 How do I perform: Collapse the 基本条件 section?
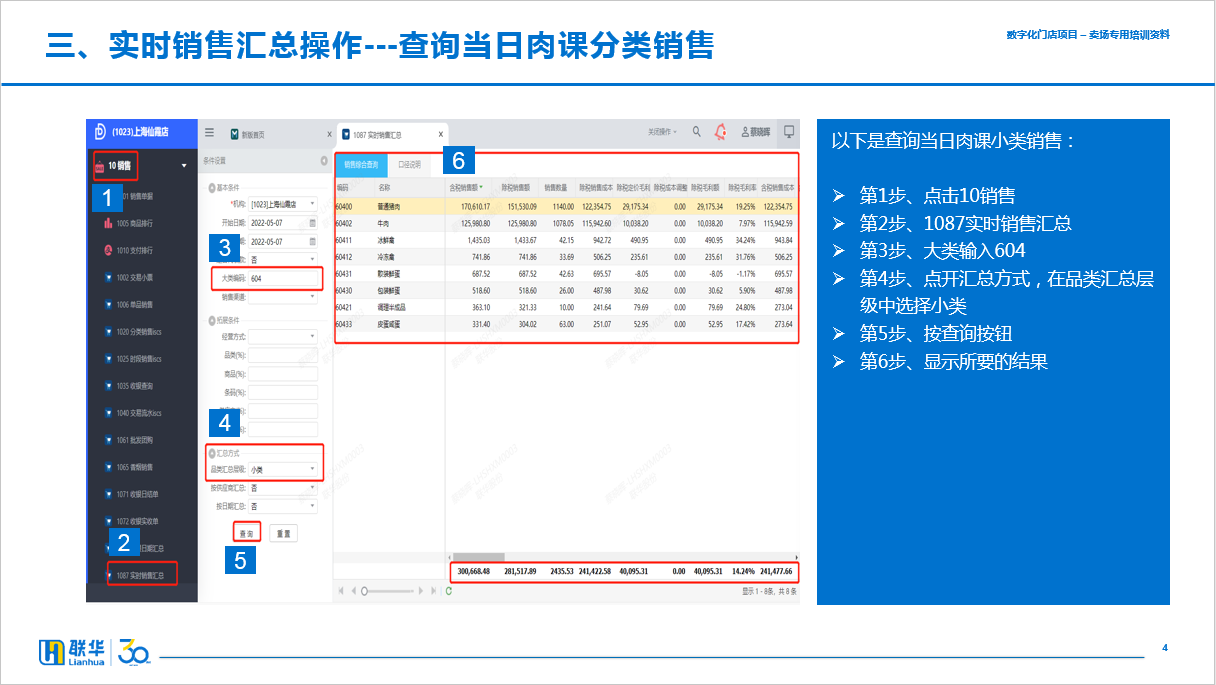[212, 187]
